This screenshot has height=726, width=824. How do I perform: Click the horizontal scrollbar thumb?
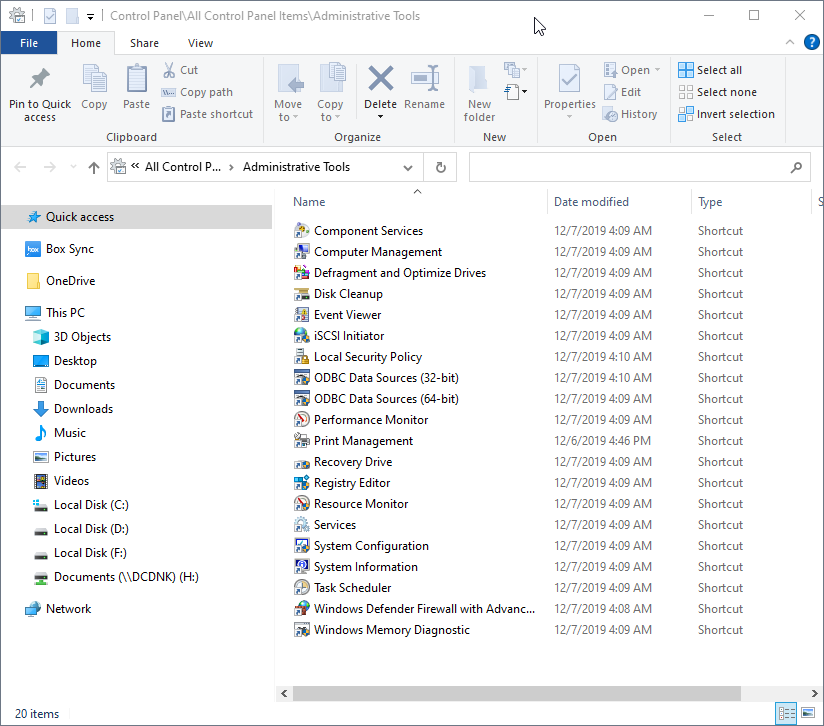tap(517, 693)
